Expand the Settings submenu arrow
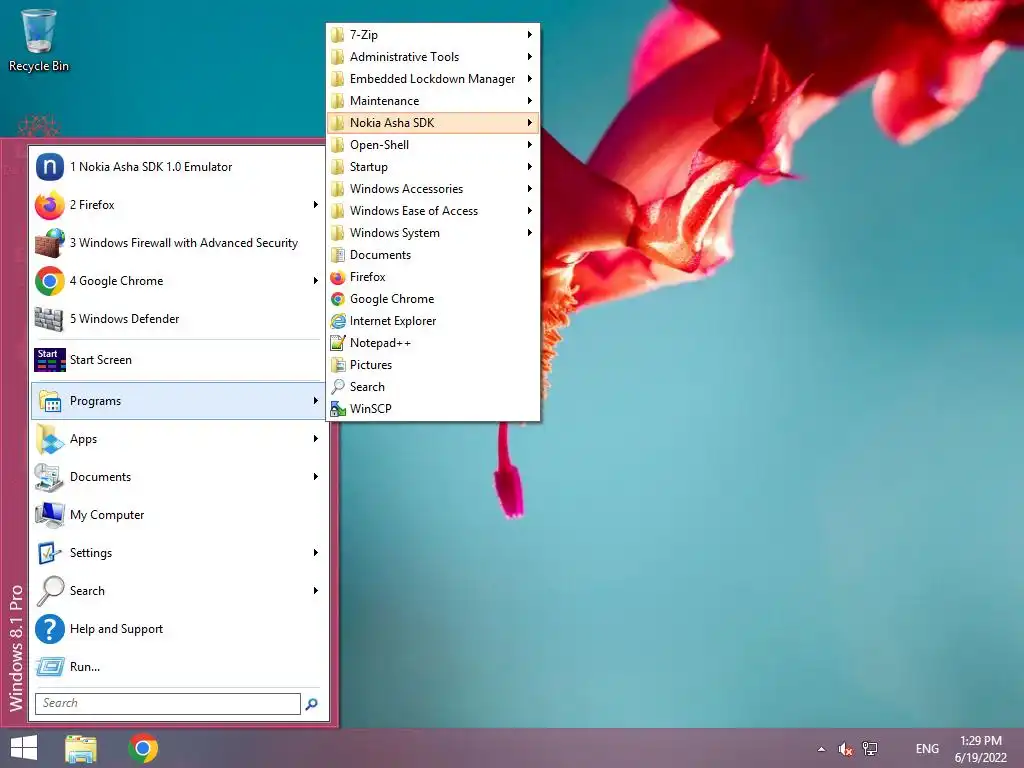 [315, 552]
